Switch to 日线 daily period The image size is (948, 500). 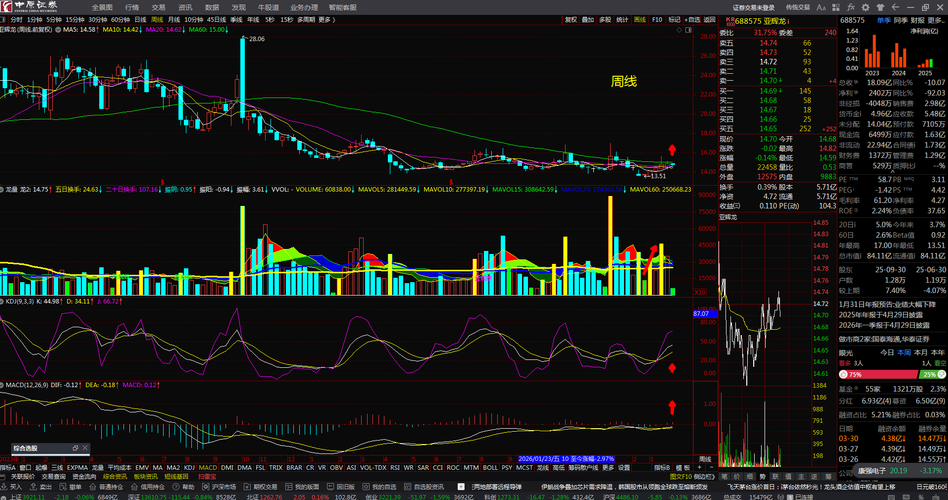140,19
